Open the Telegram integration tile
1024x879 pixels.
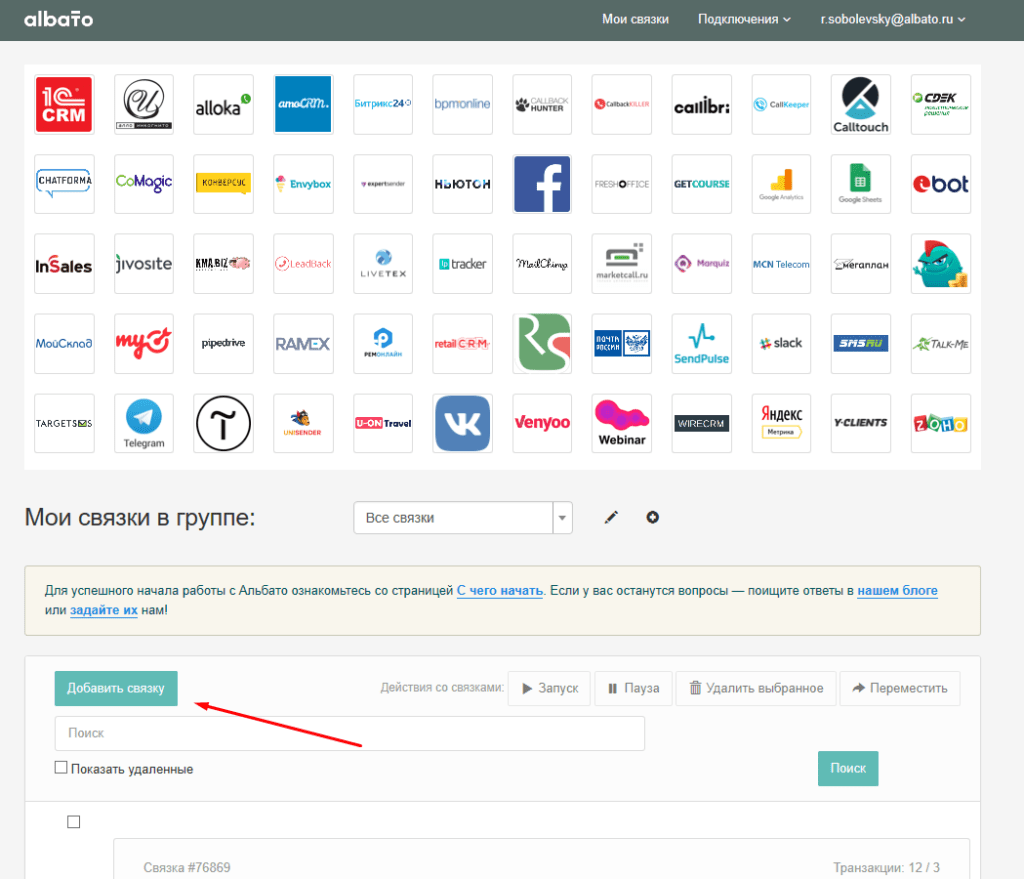[x=144, y=423]
